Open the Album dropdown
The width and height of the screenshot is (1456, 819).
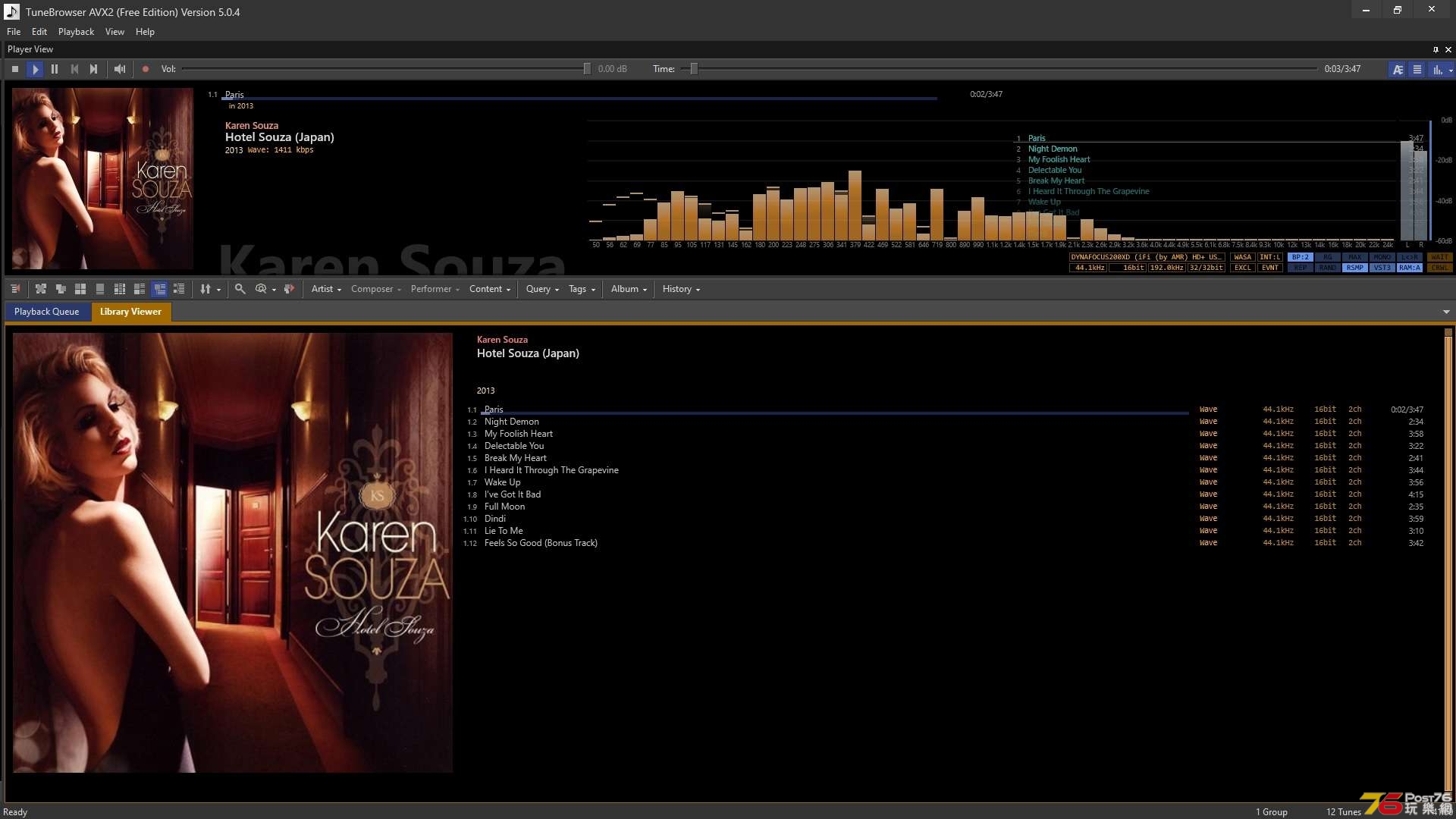(629, 289)
